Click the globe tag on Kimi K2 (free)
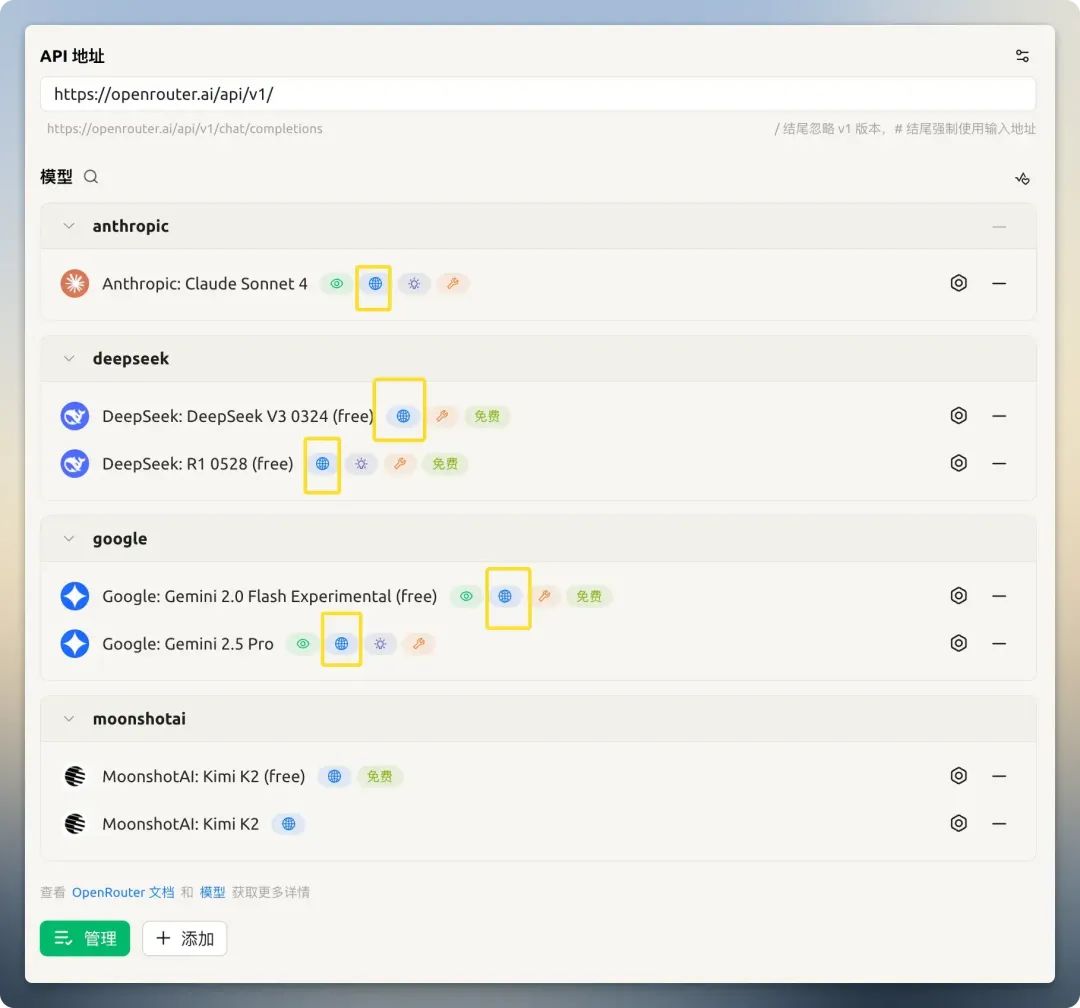Screen dimensions: 1080x1008 [x=334, y=776]
